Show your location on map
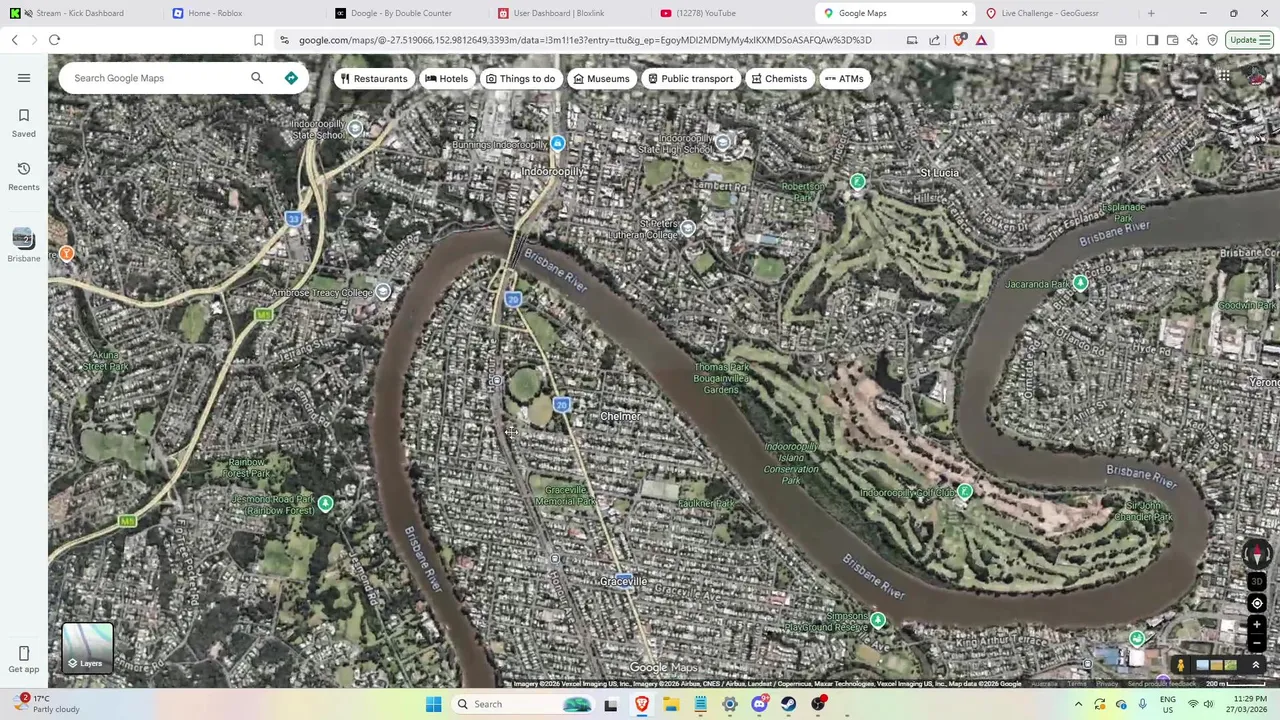The height and width of the screenshot is (720, 1280). point(1257,603)
